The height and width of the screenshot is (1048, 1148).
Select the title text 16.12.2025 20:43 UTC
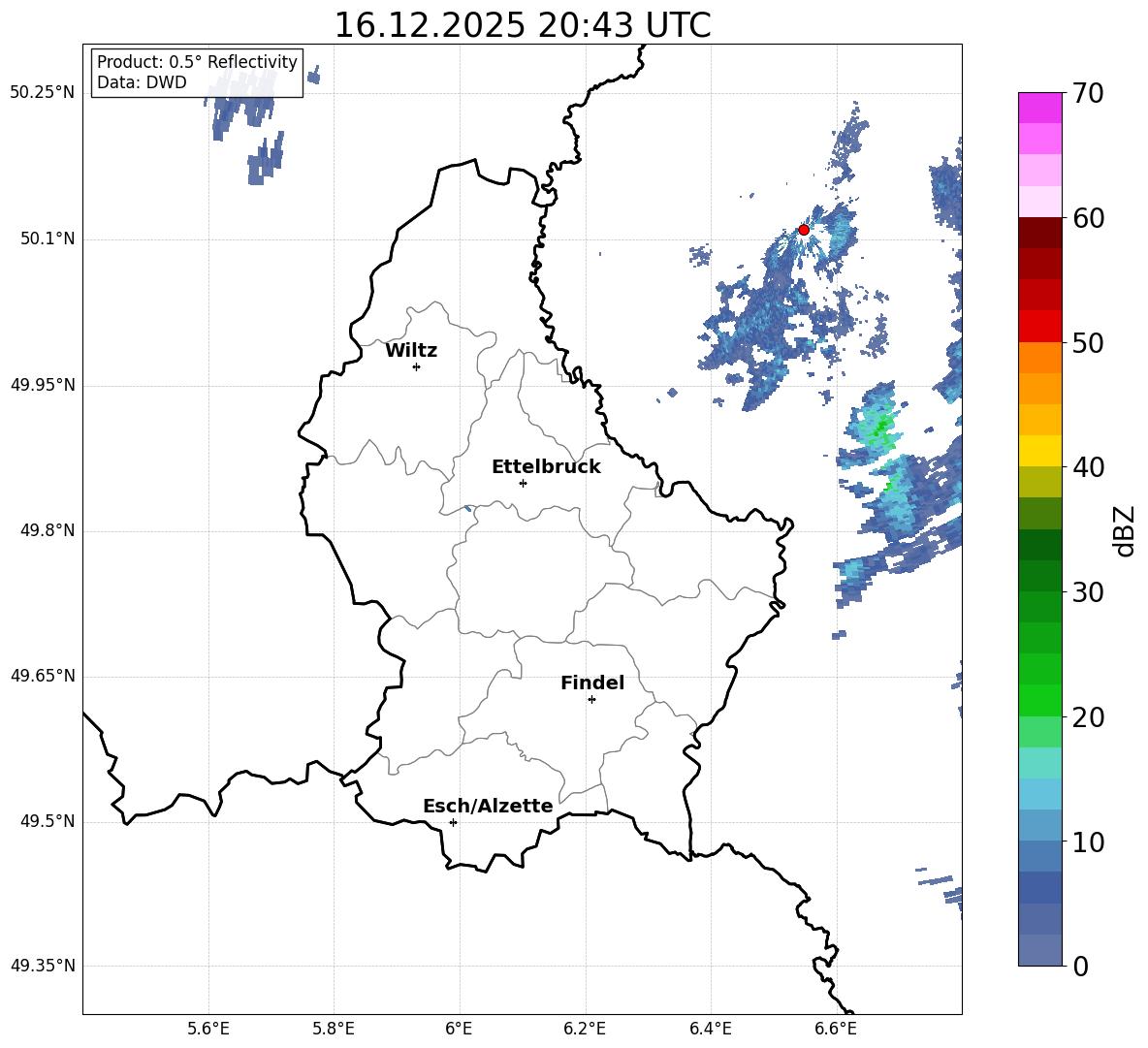pyautogui.click(x=523, y=25)
